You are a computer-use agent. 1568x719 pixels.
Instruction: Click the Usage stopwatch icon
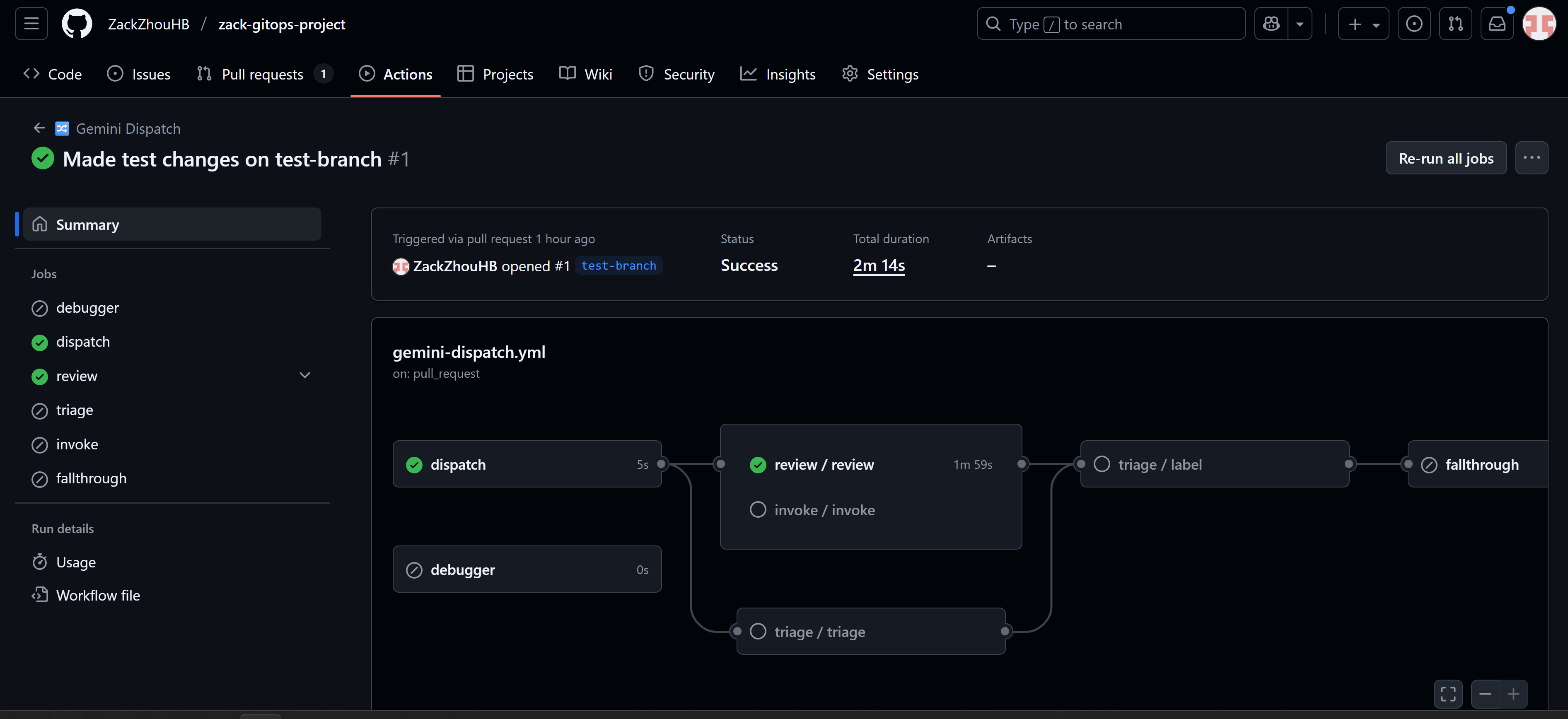tap(40, 561)
